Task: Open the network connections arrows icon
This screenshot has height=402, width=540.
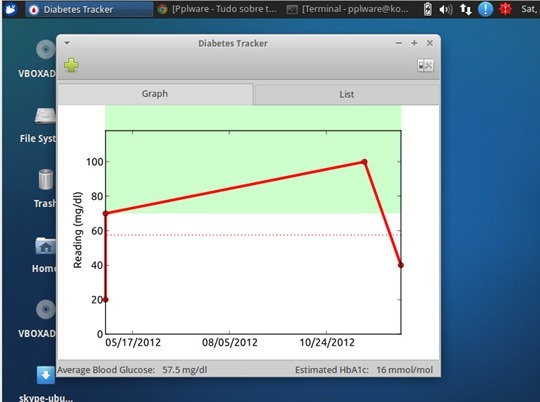Action: [465, 9]
